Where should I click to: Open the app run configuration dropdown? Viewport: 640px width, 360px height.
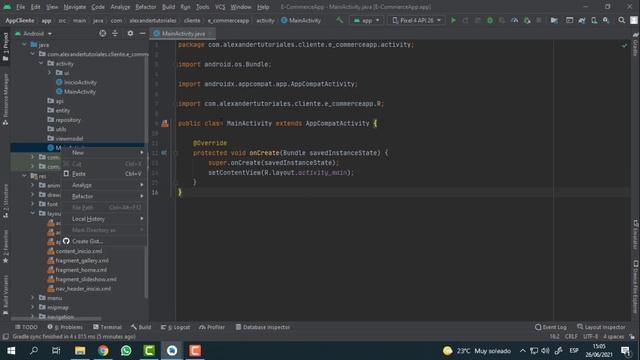[x=366, y=20]
